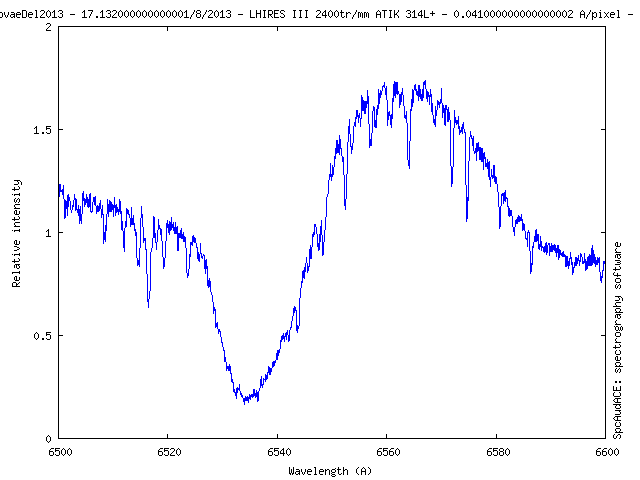The height and width of the screenshot is (480, 640).
Task: Click the 2 tick label on the y-axis
Action: coord(48,27)
